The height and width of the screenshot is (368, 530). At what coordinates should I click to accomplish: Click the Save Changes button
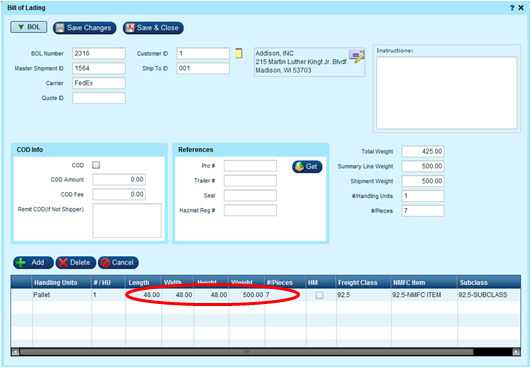coord(85,28)
